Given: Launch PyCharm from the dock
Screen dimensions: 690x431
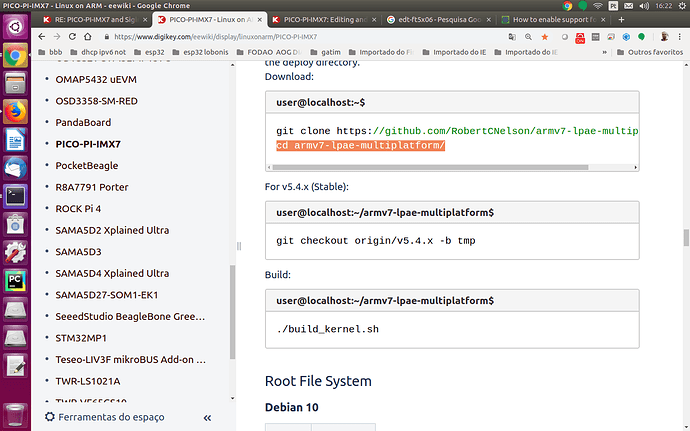Looking at the screenshot, I should [x=15, y=281].
